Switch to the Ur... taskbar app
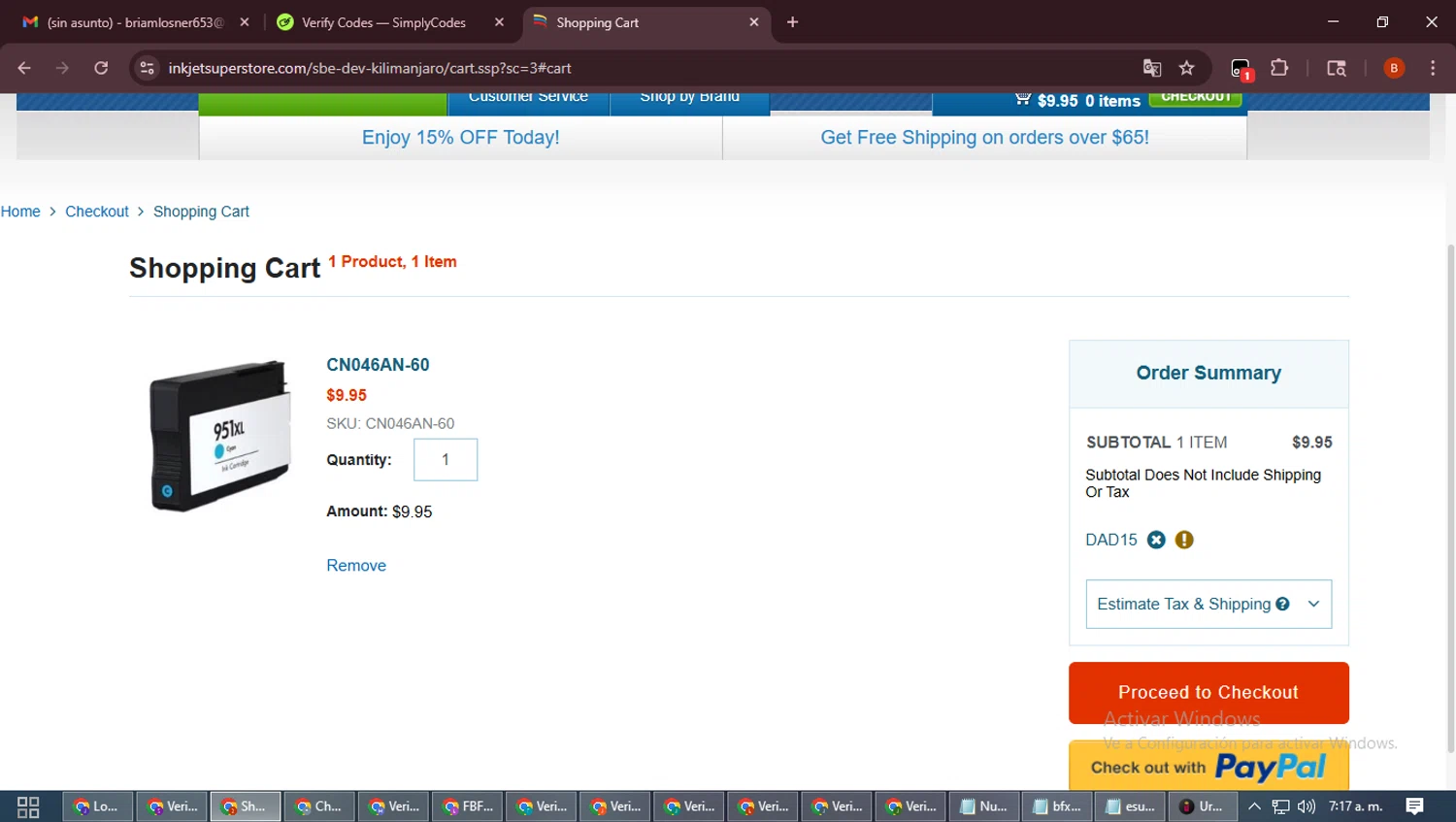The image size is (1456, 822). [1202, 806]
